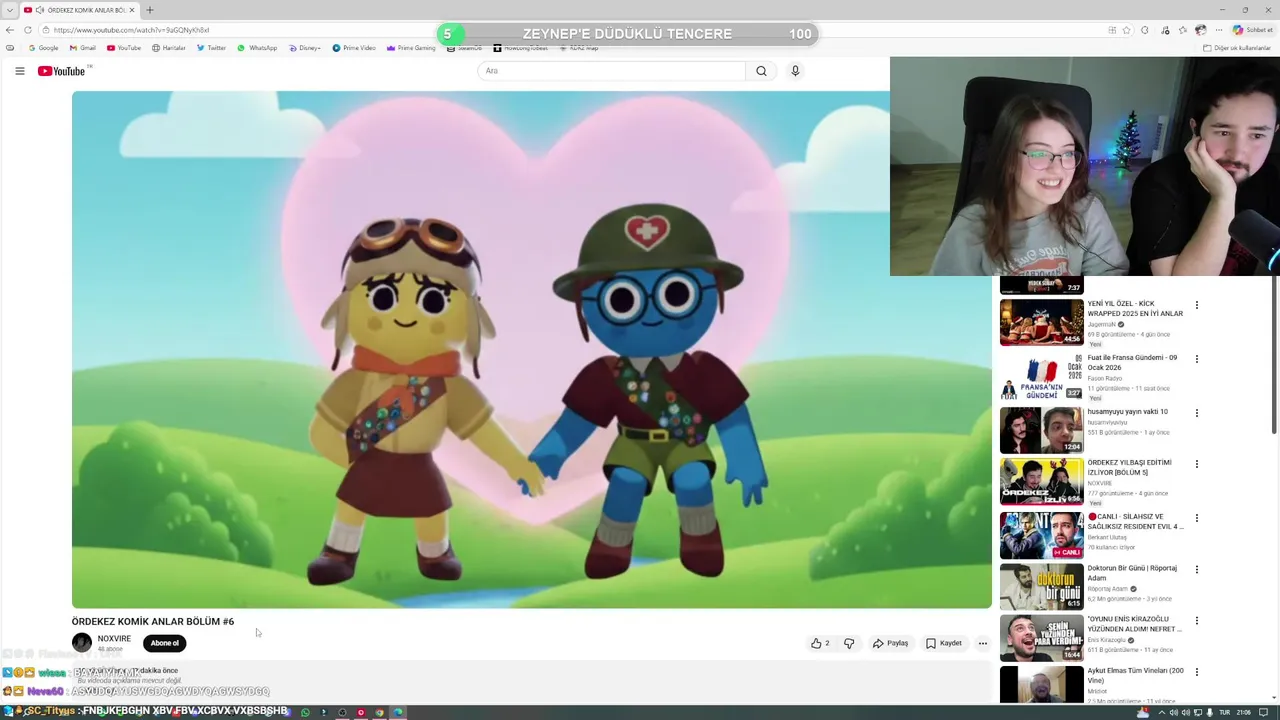Open the ÖRDEKEZ KOMİK ANLAR browser tab

click(79, 10)
